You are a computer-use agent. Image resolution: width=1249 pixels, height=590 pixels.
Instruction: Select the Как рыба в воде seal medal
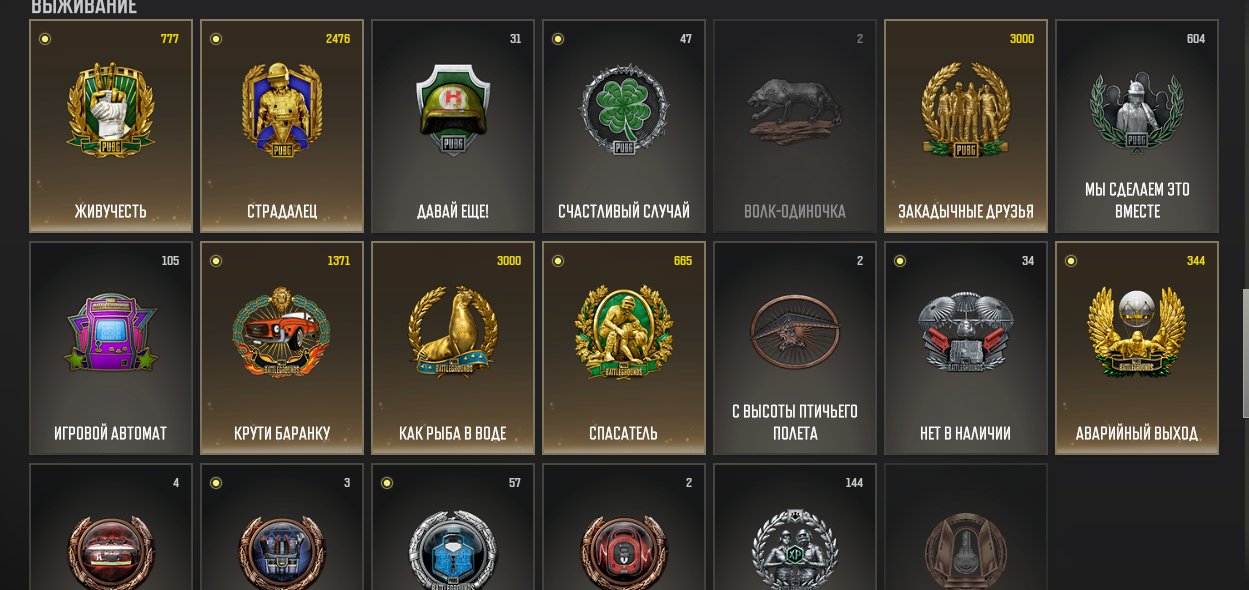coord(453,348)
